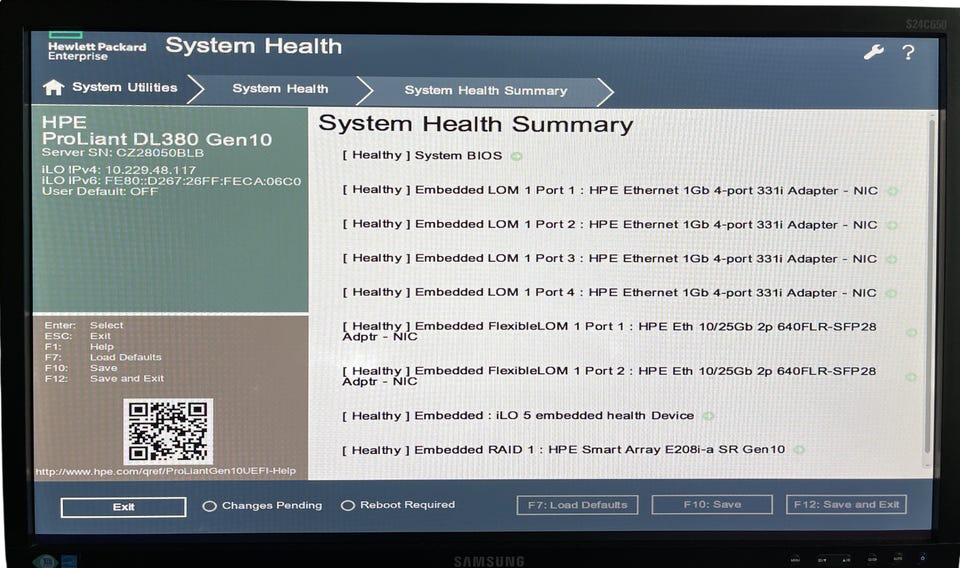960x568 pixels.
Task: Click F10: Save button
Action: pyautogui.click(x=712, y=504)
